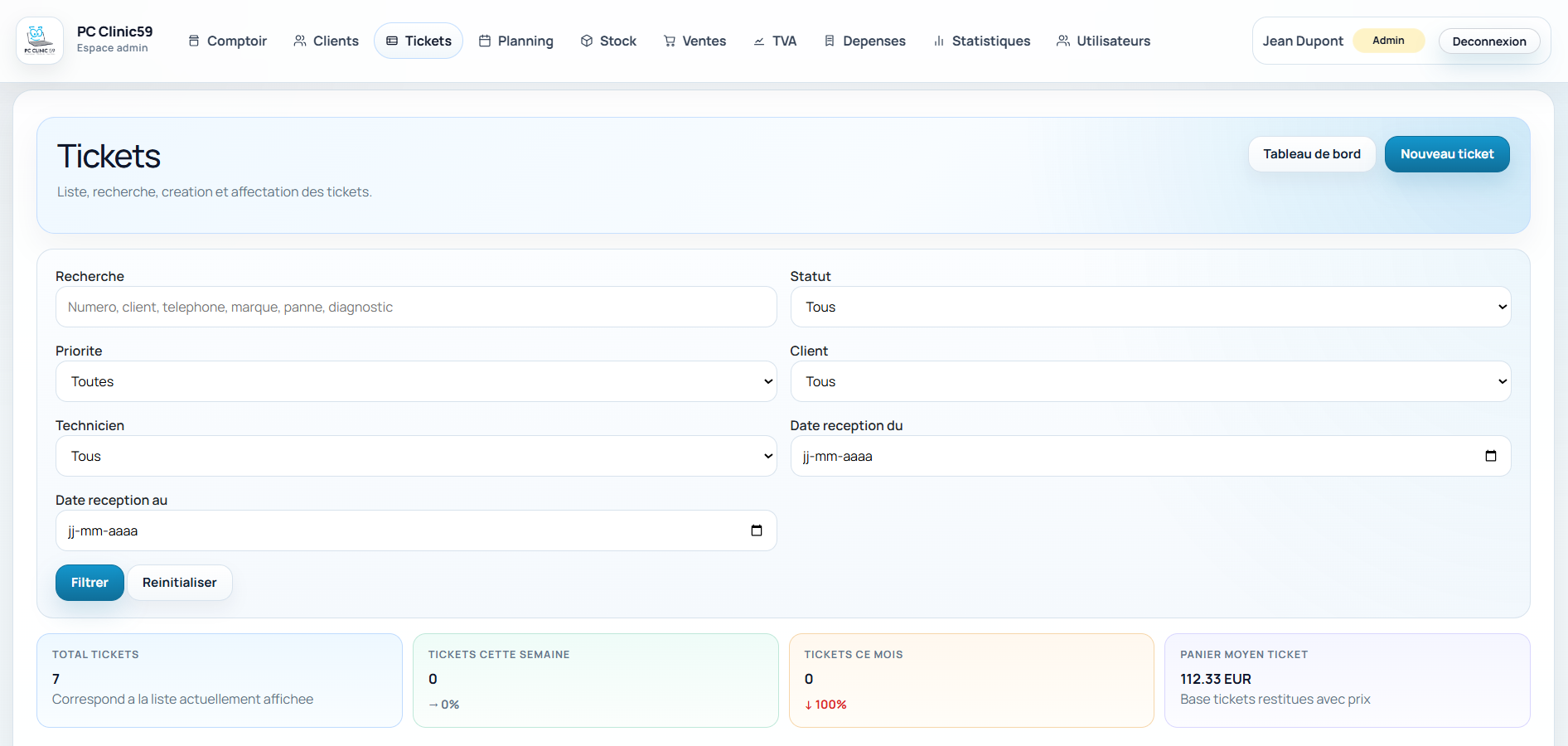Click the Statistiques bar chart icon
Screen dimensions: 1568x746
click(939, 41)
